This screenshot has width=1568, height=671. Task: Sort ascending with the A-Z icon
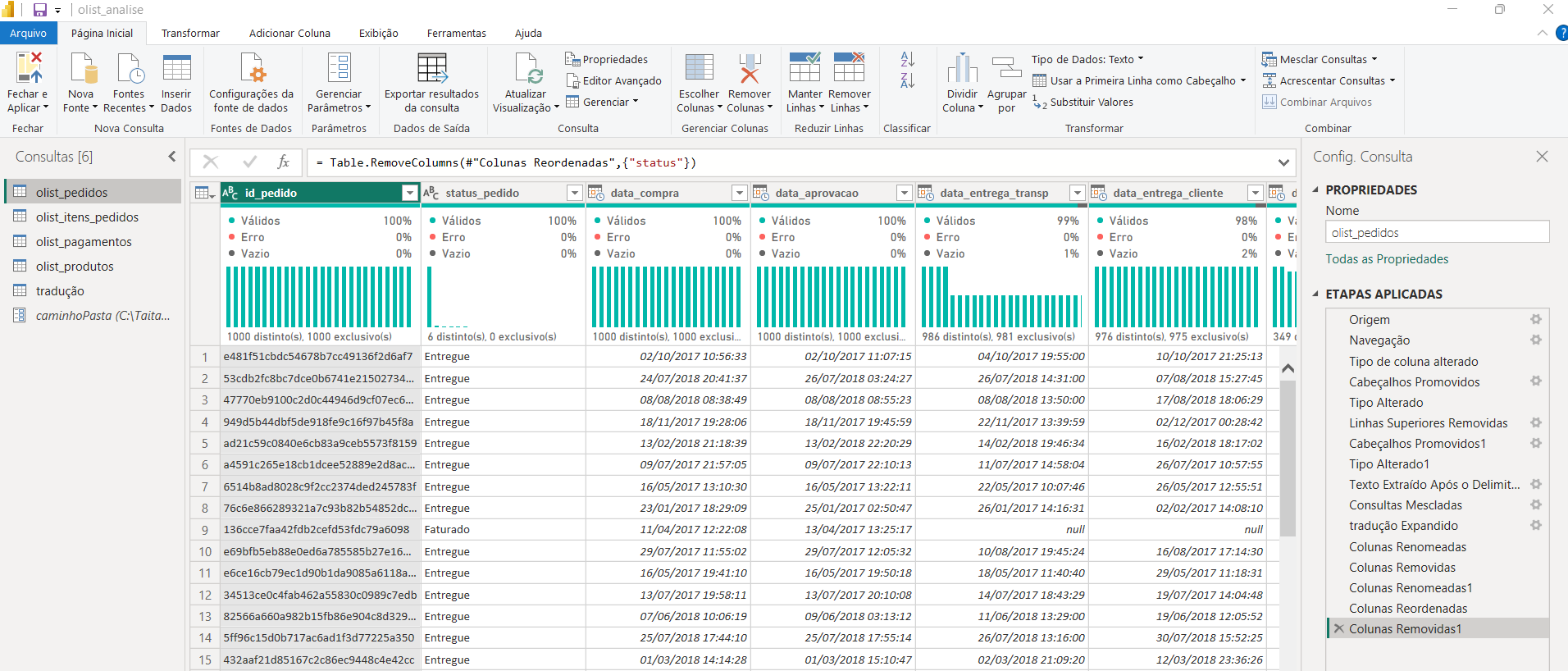(x=907, y=59)
